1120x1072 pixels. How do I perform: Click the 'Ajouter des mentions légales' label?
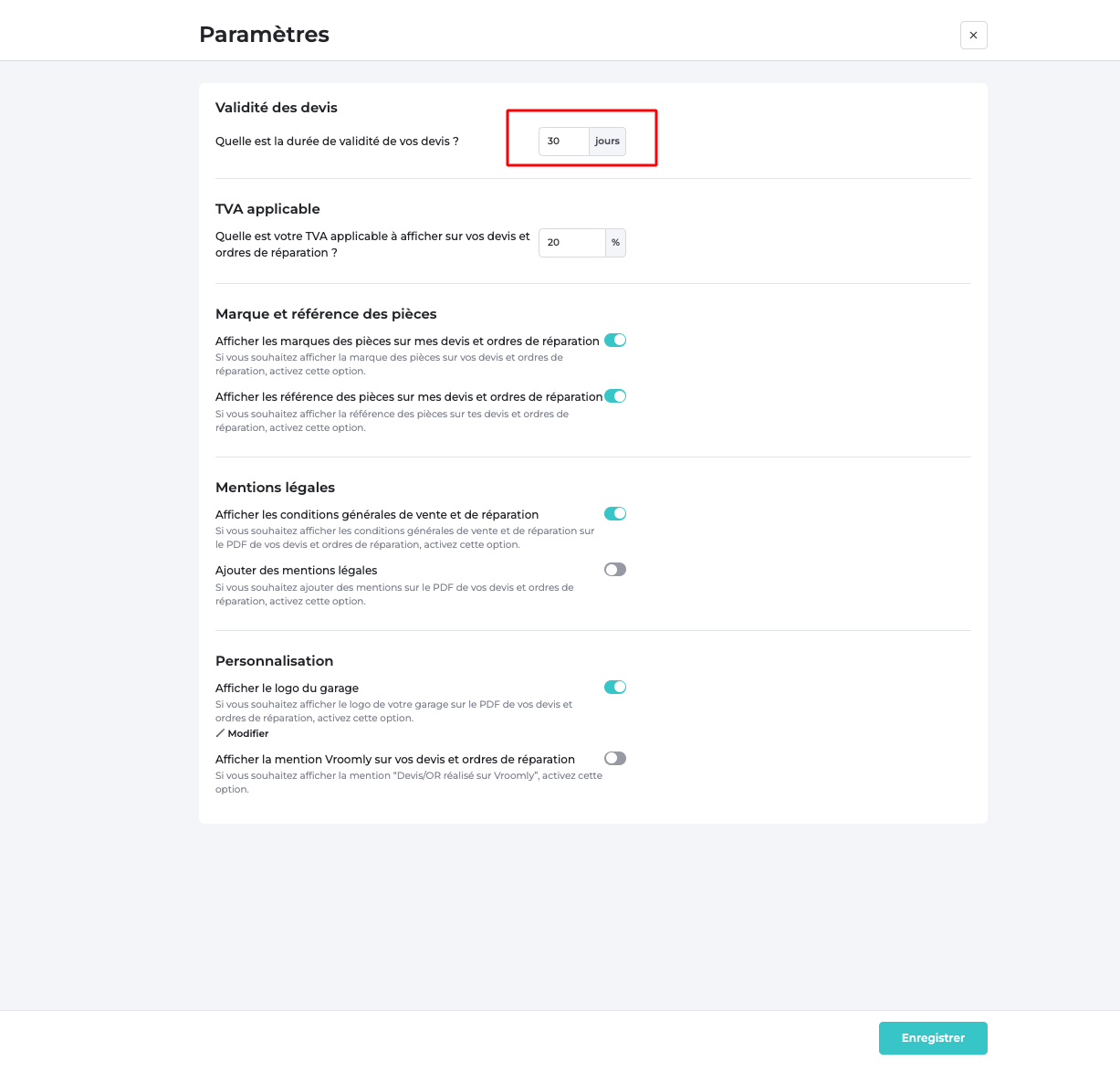pos(297,571)
